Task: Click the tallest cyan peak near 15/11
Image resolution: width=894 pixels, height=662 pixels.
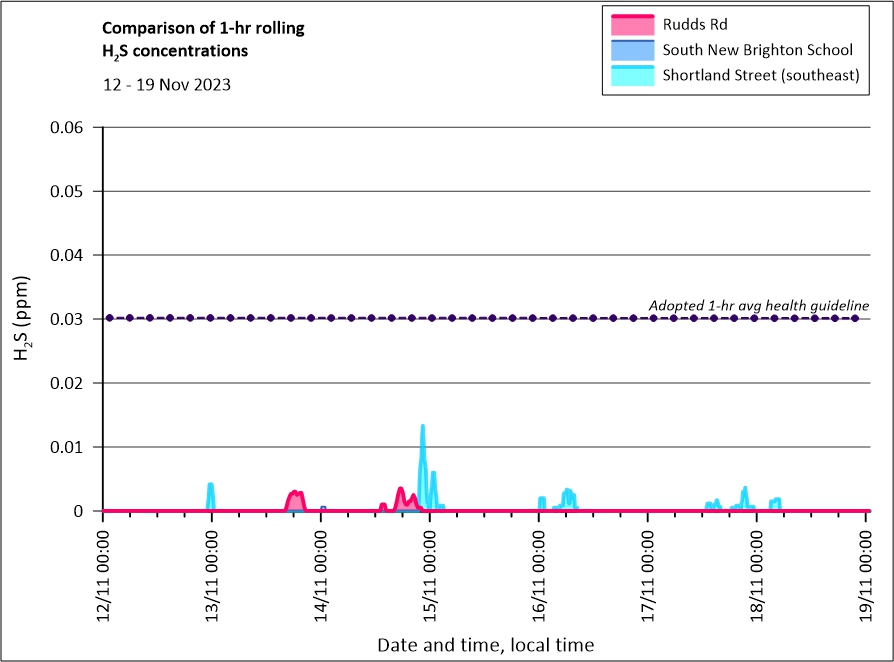Action: [423, 428]
